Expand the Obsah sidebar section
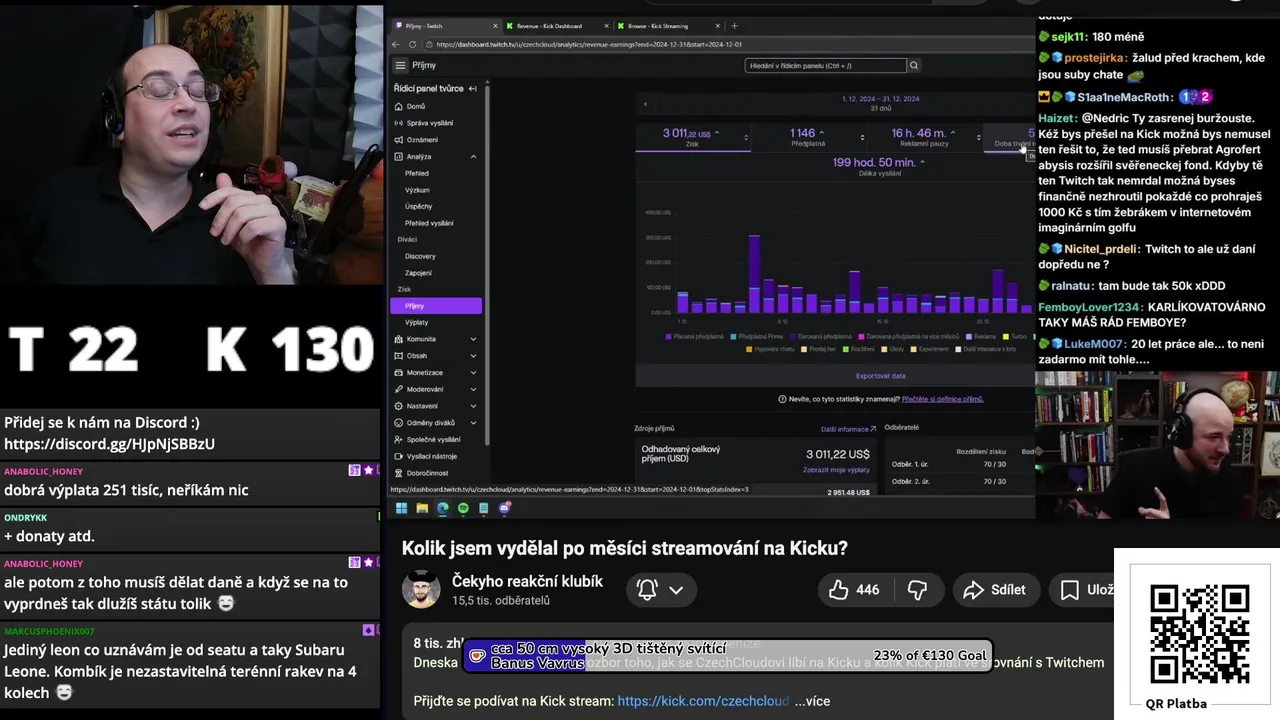The width and height of the screenshot is (1280, 720). click(473, 356)
